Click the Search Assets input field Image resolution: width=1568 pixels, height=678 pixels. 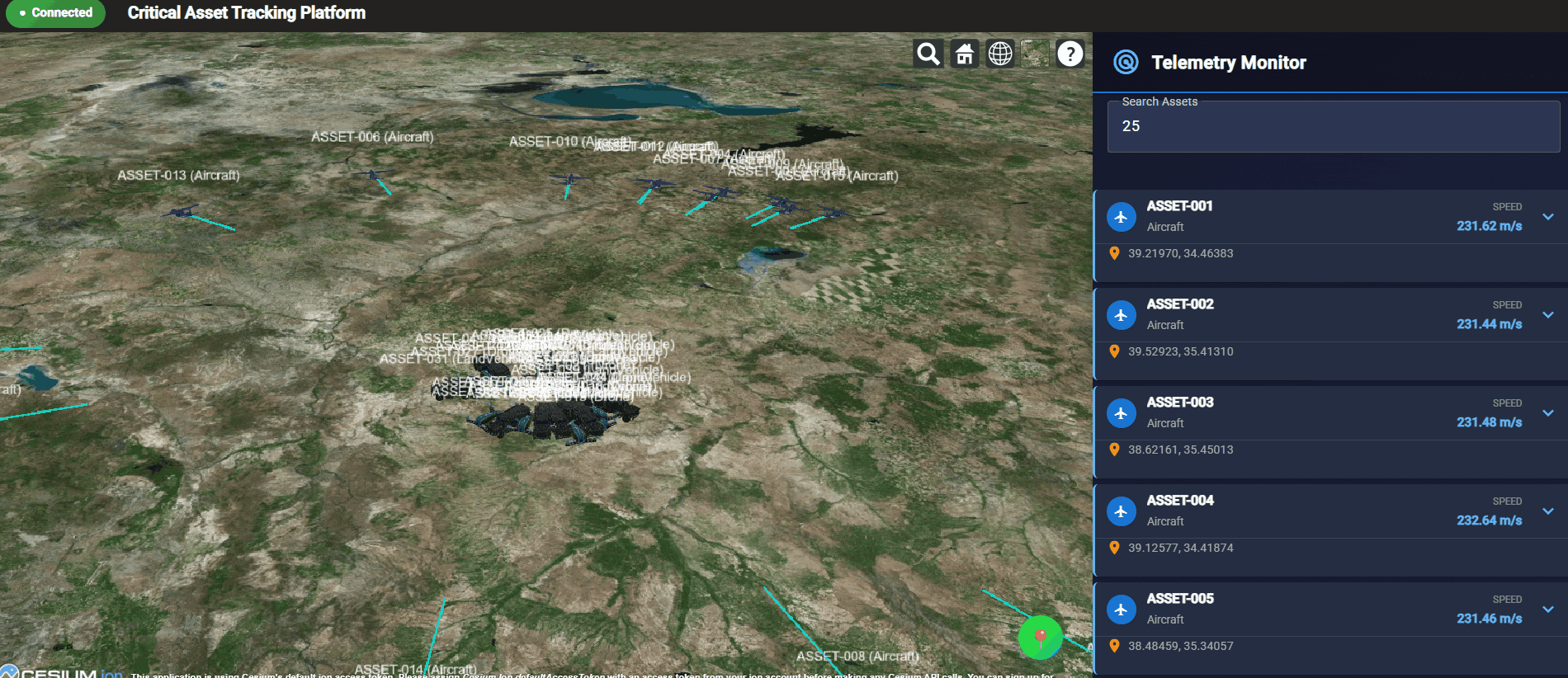[x=1333, y=127]
